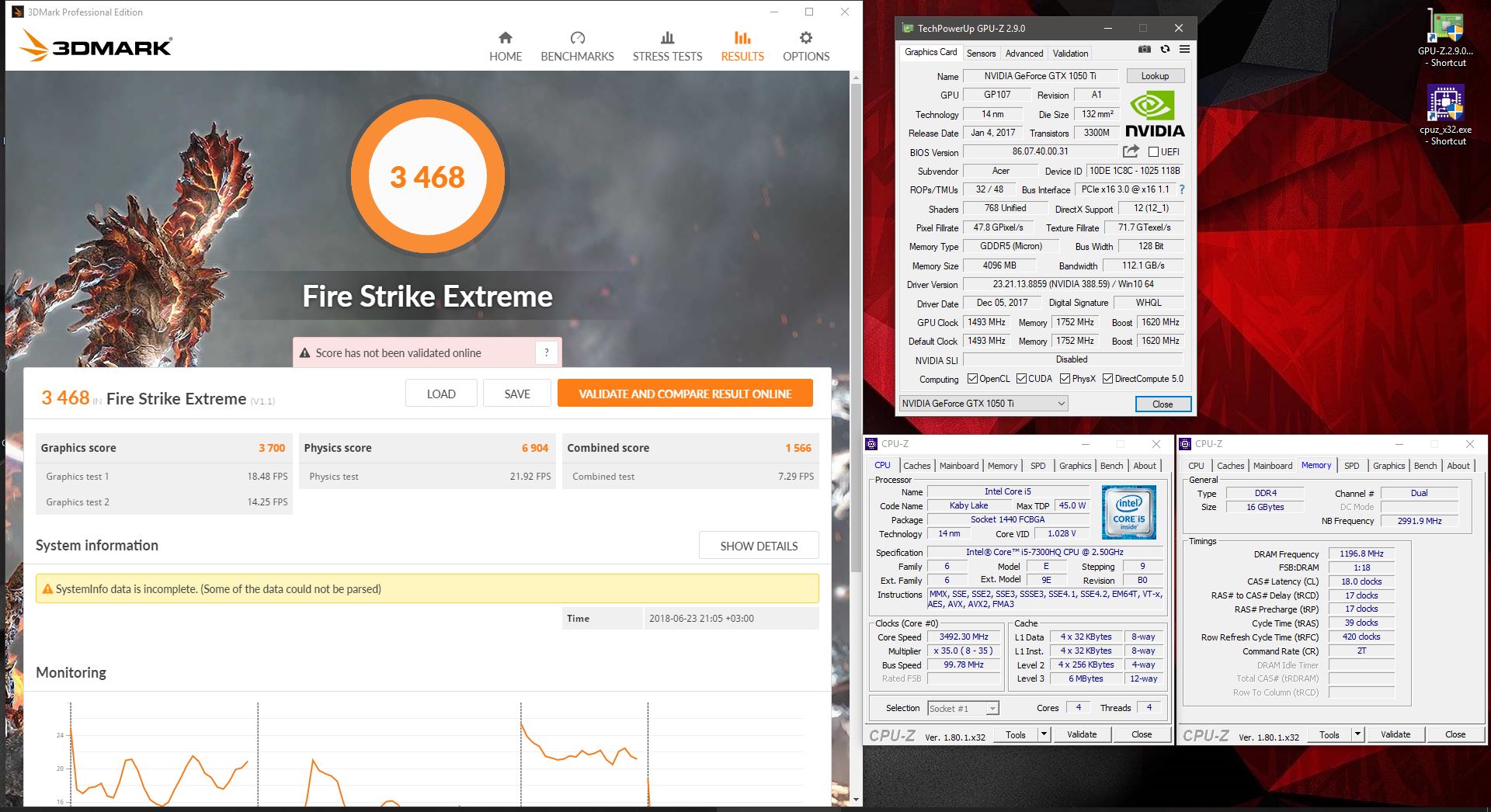This screenshot has width=1491, height=812.
Task: Open Mainboard tab in left CPU-Z window
Action: click(x=959, y=466)
